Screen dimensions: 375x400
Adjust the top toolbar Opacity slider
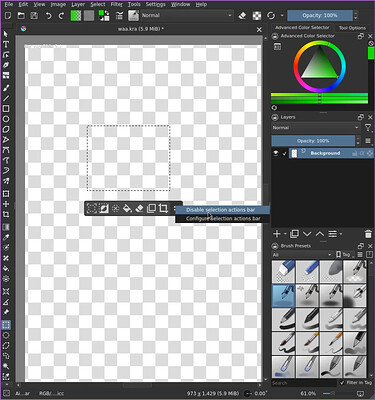click(320, 15)
